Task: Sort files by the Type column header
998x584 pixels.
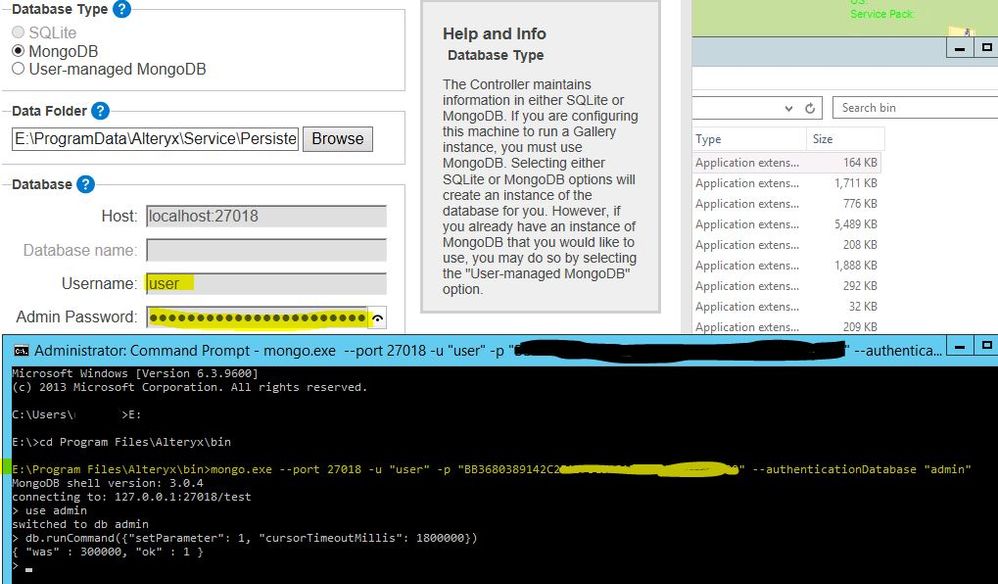Action: [x=750, y=139]
